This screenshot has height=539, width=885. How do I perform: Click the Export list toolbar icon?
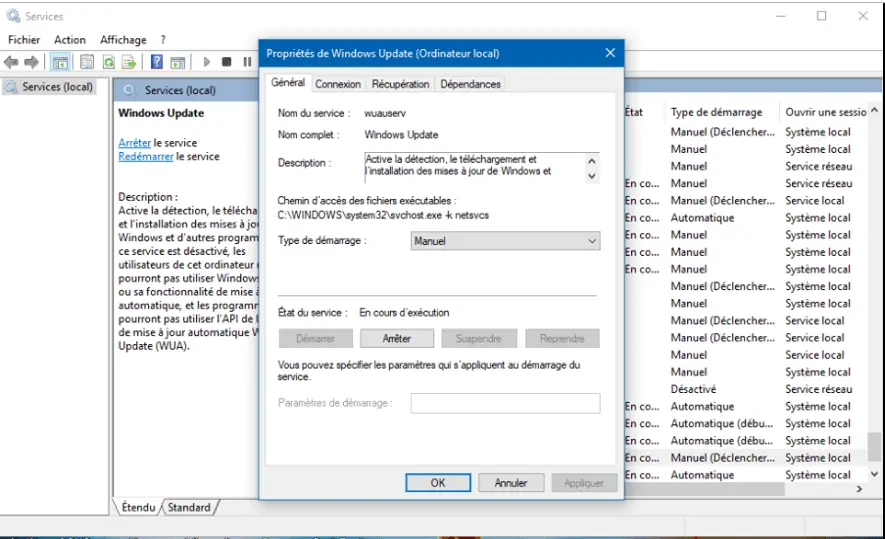click(x=129, y=62)
